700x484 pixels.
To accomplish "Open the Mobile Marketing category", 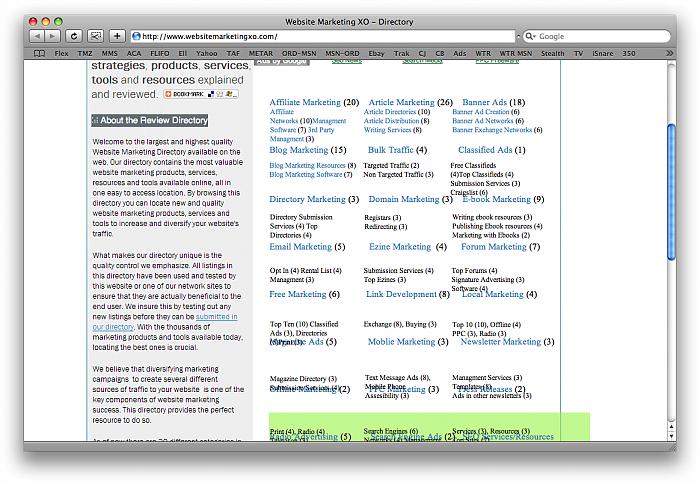I will tap(401, 342).
